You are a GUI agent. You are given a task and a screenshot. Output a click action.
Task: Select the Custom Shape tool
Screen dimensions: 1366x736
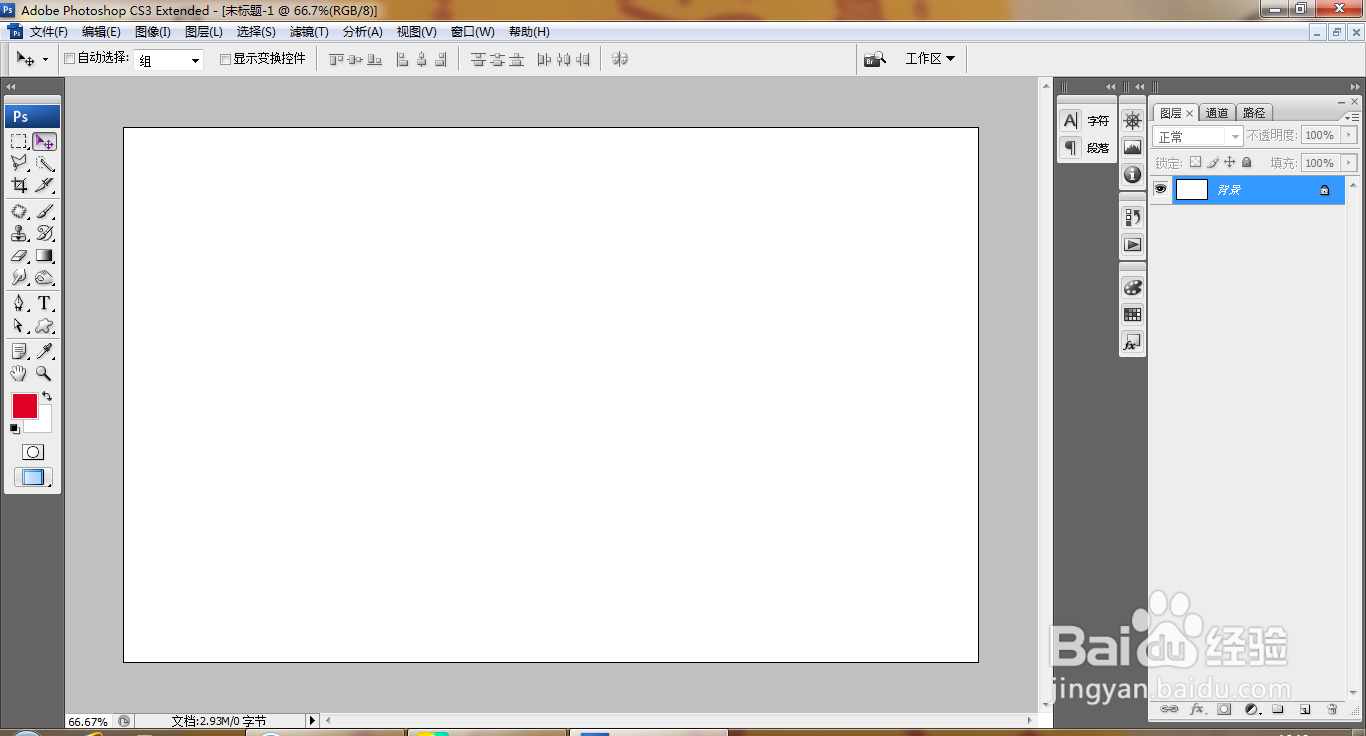coord(44,325)
